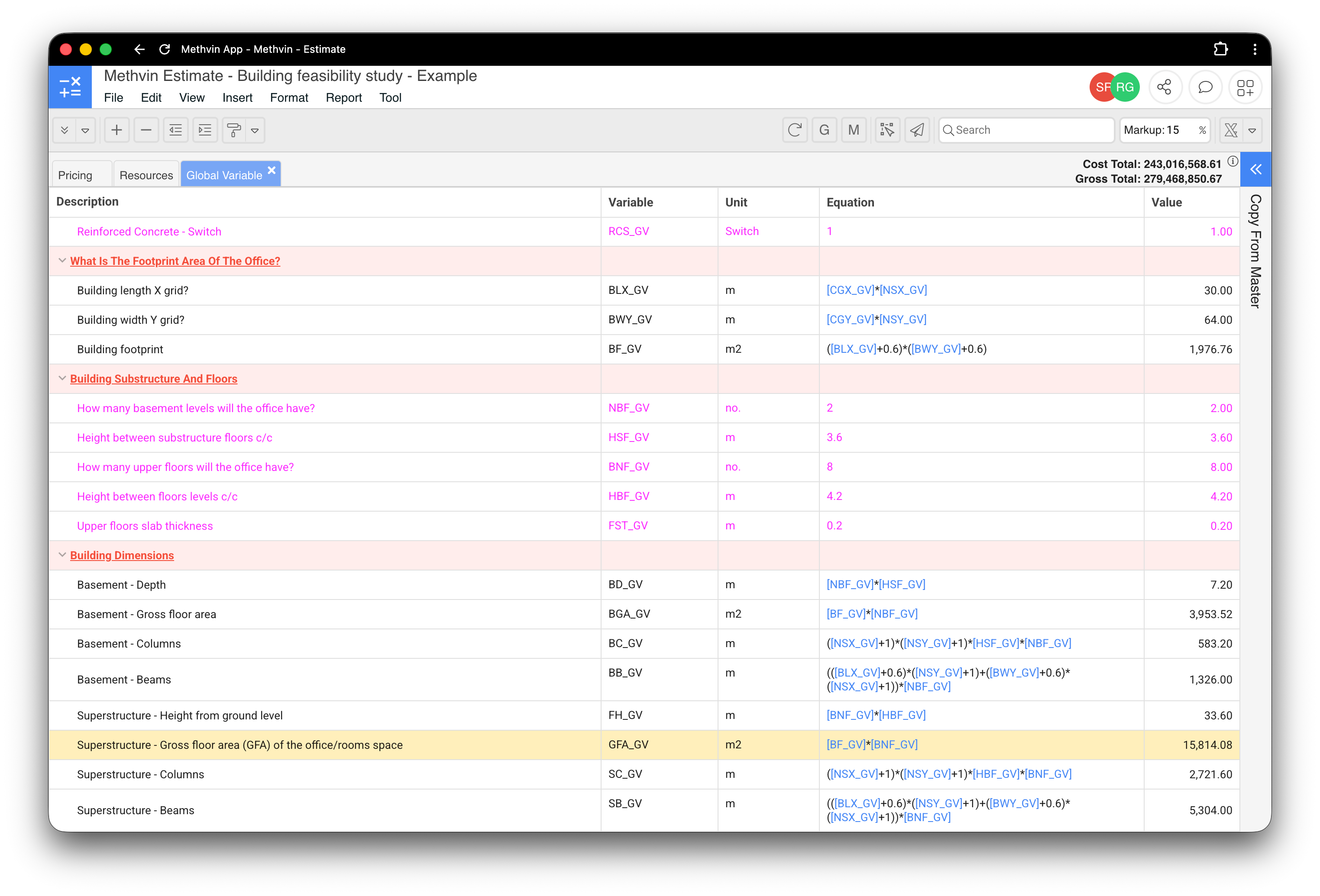The image size is (1320, 896).
Task: Collapse side panel with double-arrow button
Action: (1256, 169)
